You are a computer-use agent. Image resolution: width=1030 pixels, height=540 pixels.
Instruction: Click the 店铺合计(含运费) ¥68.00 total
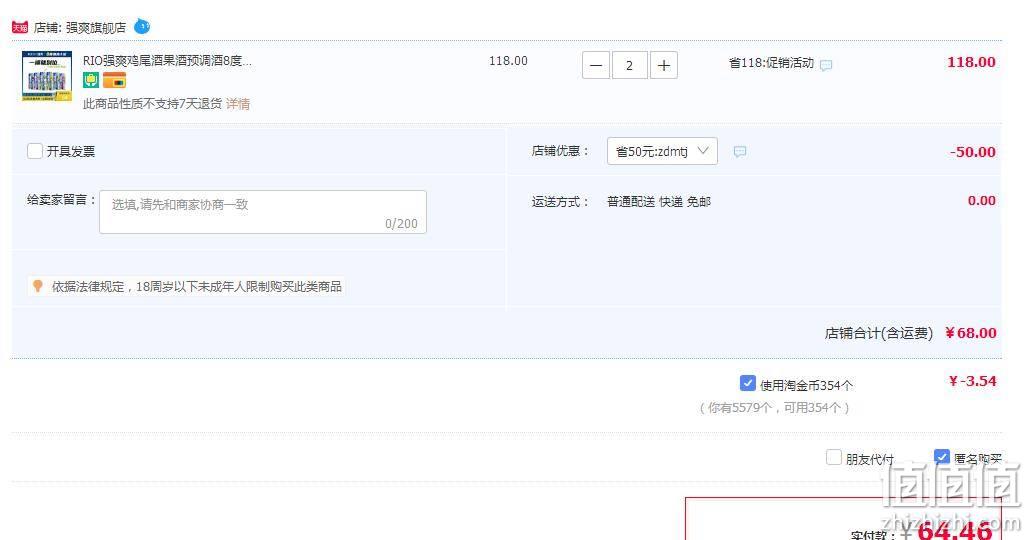910,333
